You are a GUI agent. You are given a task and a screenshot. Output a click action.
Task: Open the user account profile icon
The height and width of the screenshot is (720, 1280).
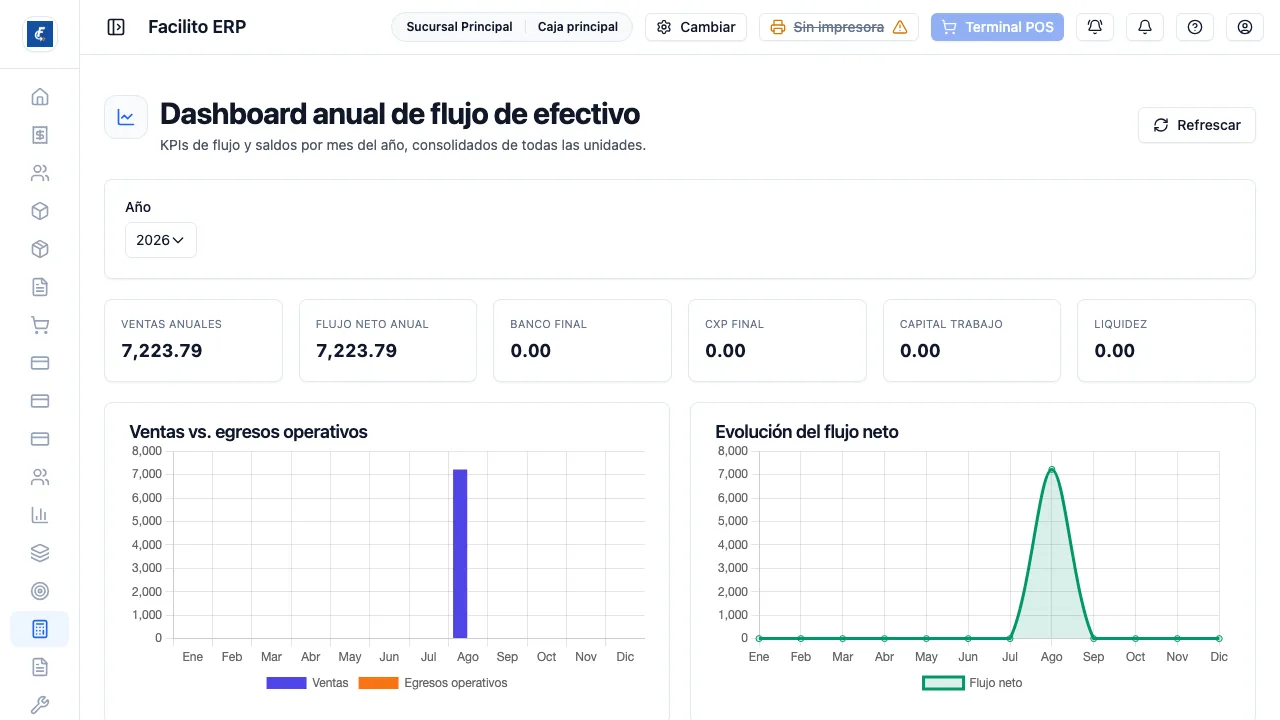1245,27
